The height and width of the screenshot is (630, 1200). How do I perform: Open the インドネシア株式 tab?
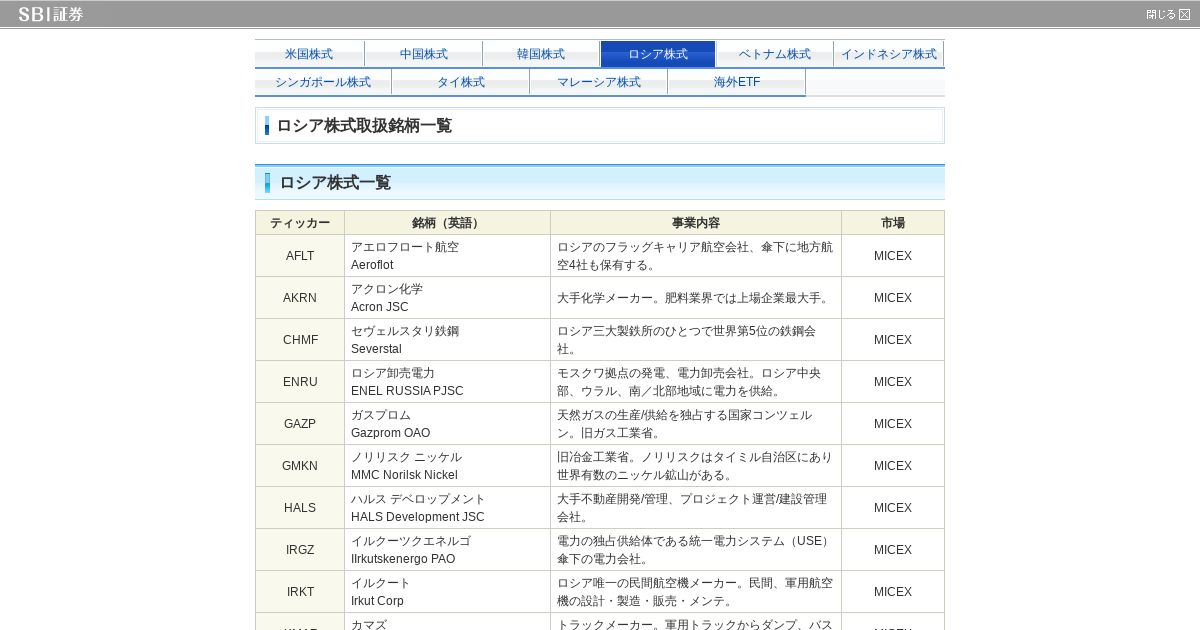[x=889, y=54]
